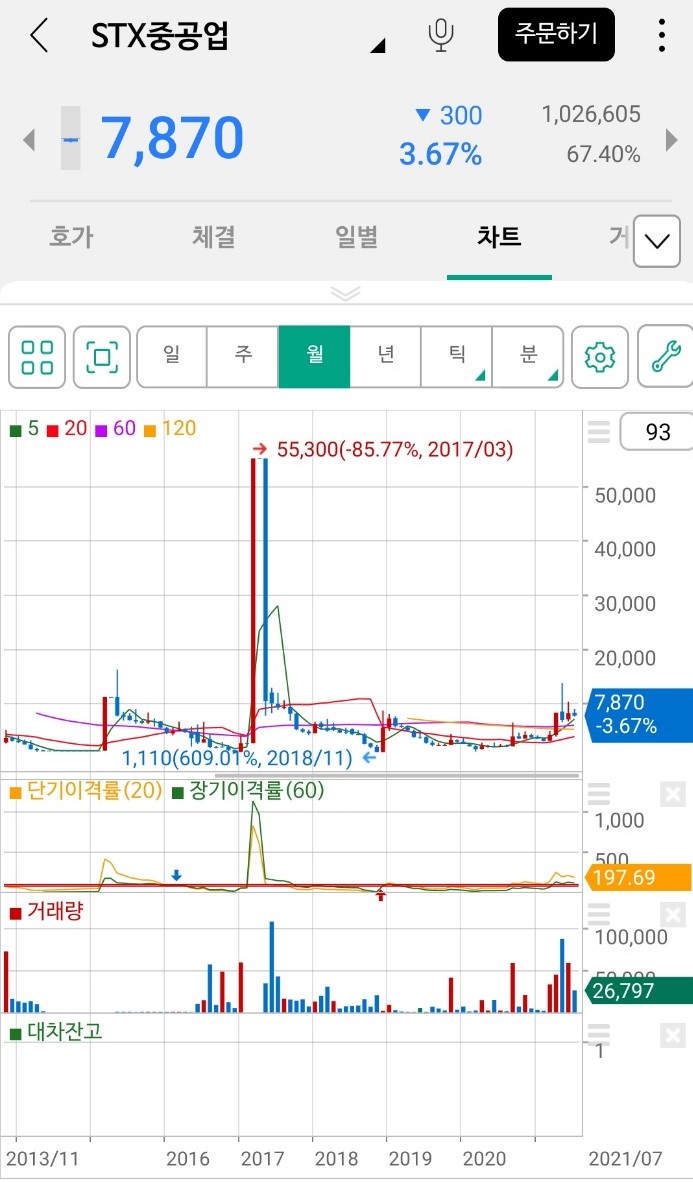Select the 차트 tab

499,237
